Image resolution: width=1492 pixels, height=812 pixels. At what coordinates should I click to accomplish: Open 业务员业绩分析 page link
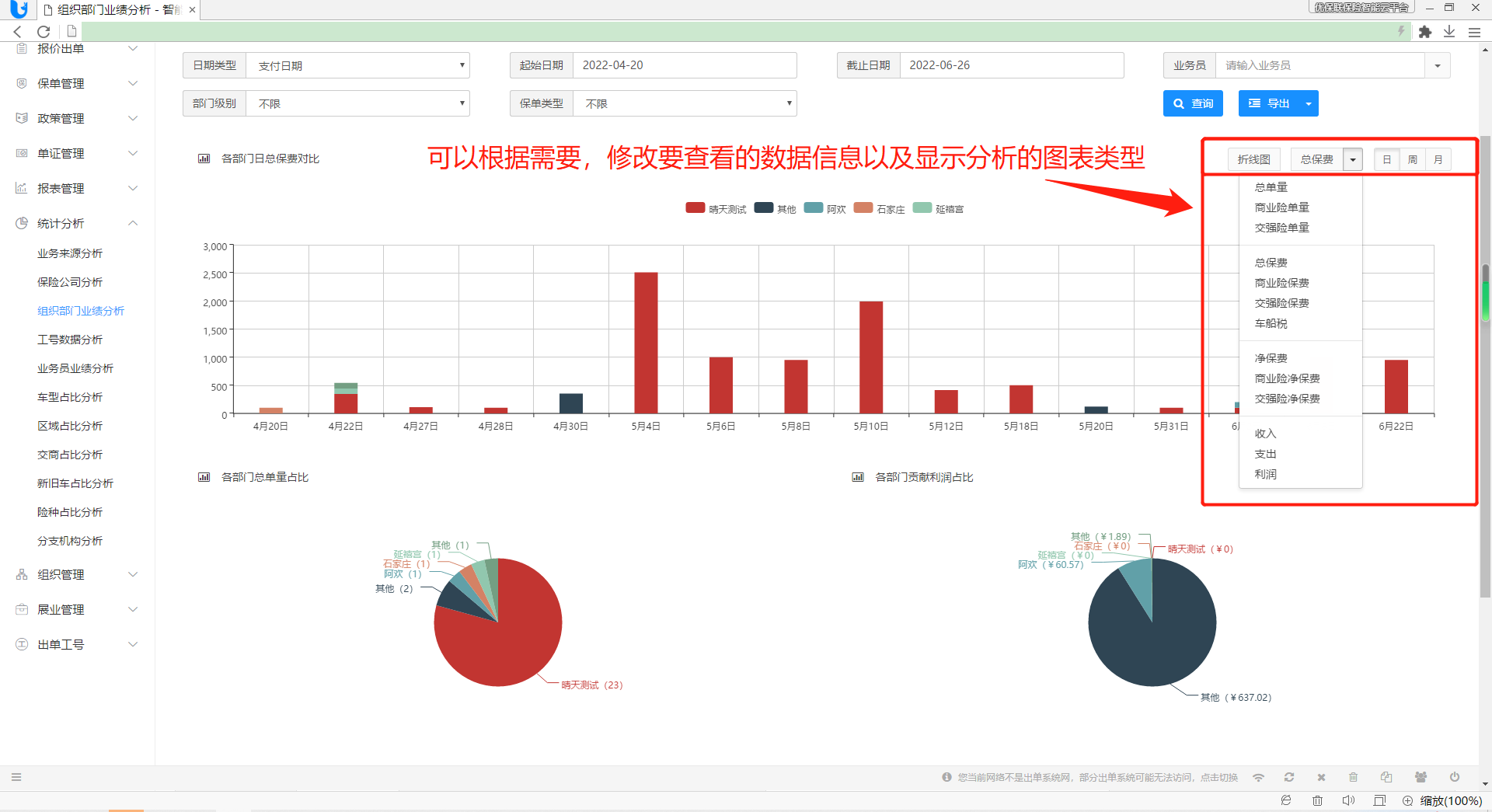pos(75,368)
